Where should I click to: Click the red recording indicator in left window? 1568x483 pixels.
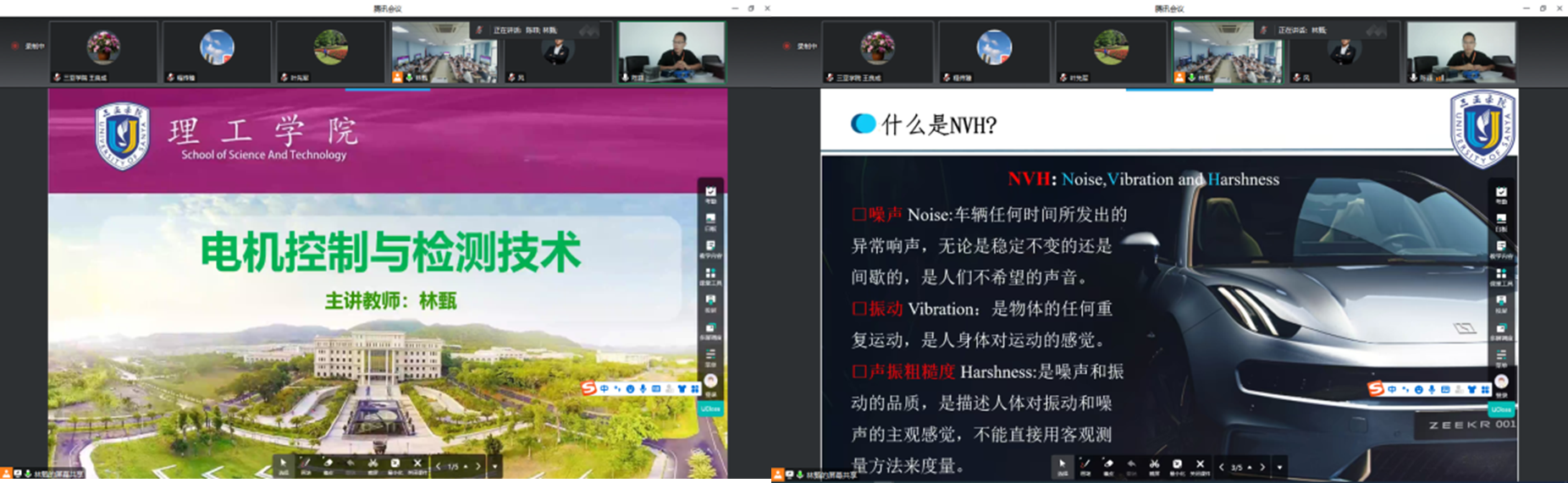click(x=15, y=46)
